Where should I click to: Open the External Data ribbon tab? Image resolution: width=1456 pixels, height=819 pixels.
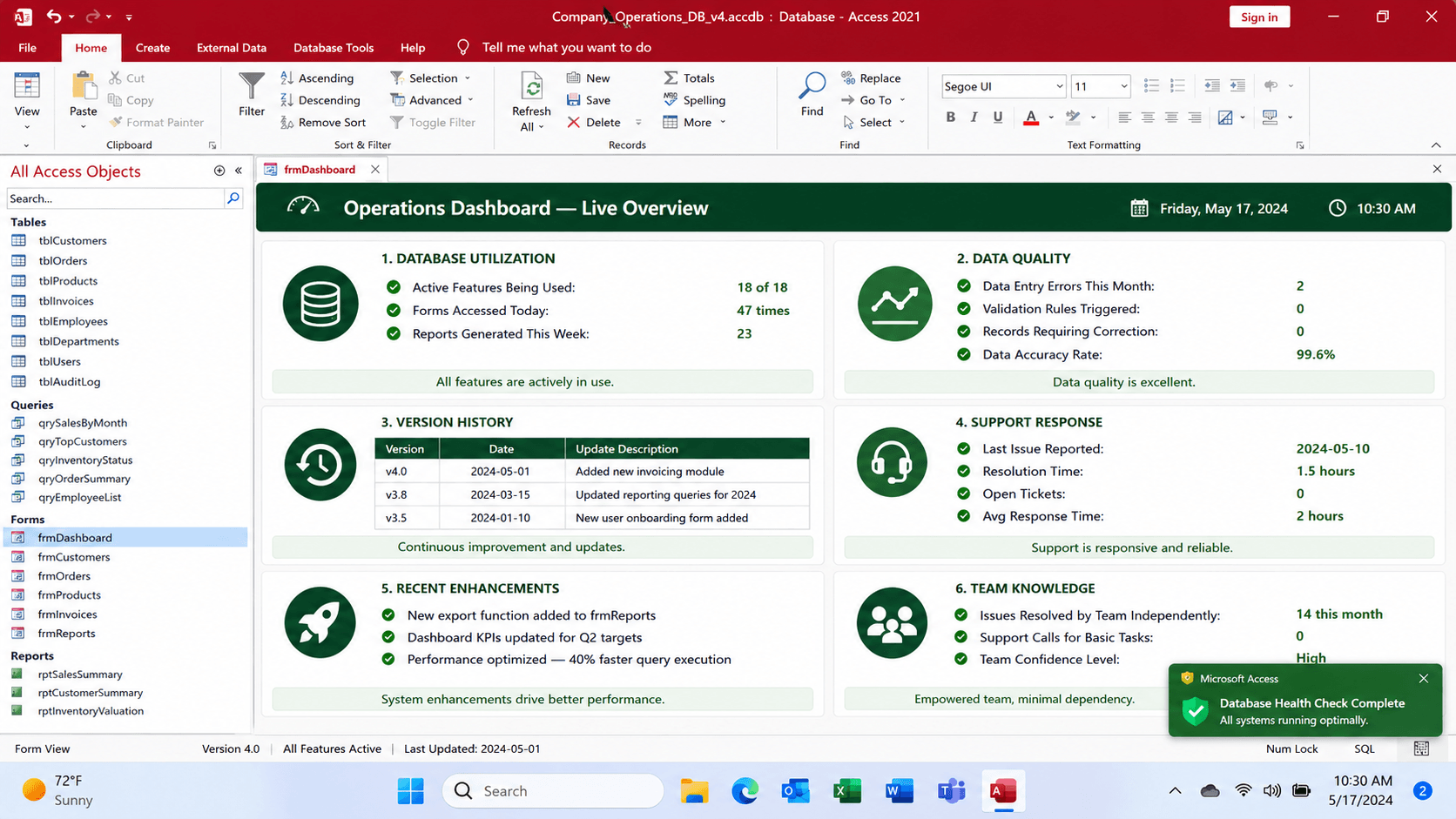(232, 48)
